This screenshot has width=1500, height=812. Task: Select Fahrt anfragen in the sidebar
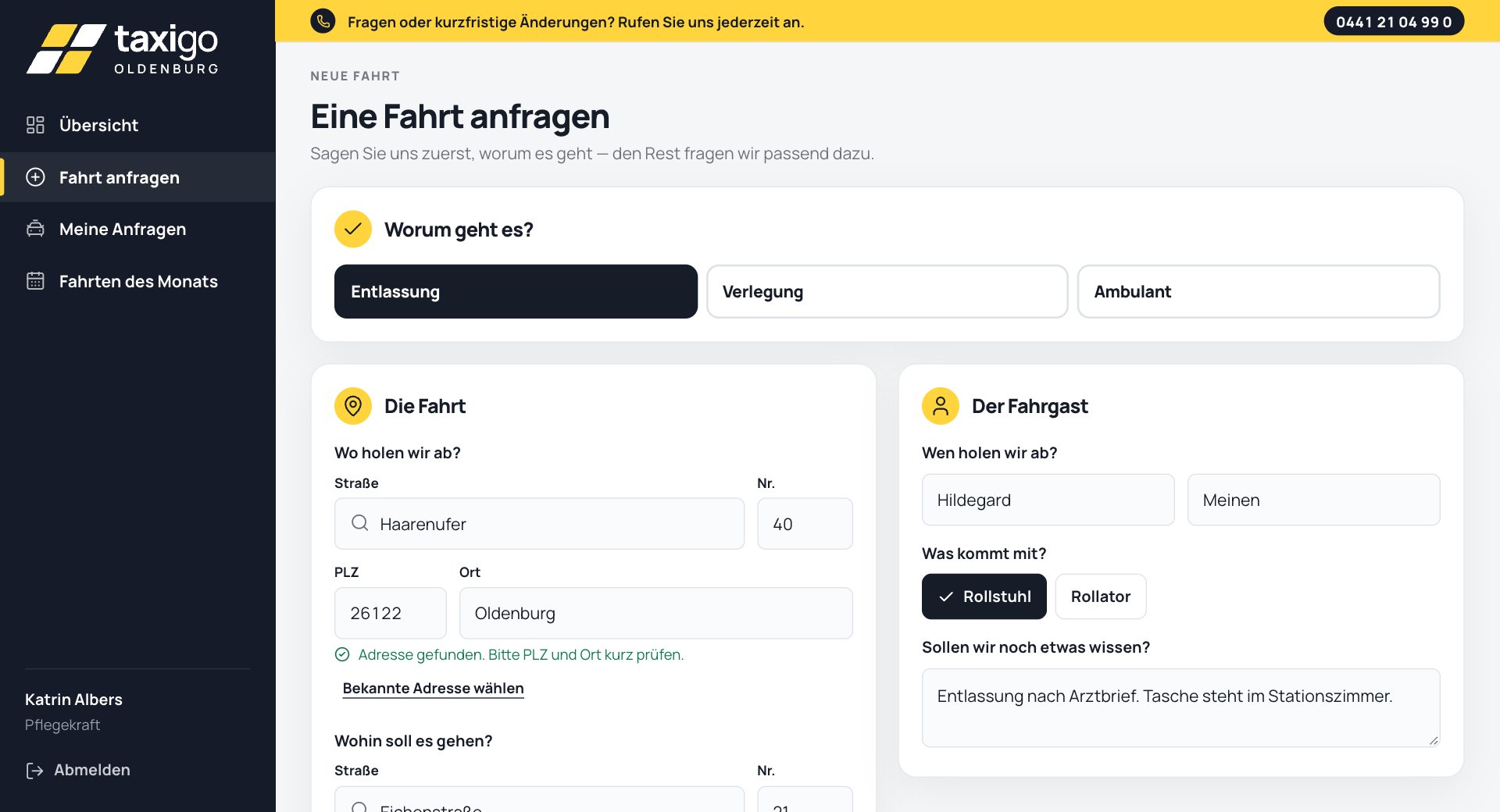pyautogui.click(x=137, y=177)
